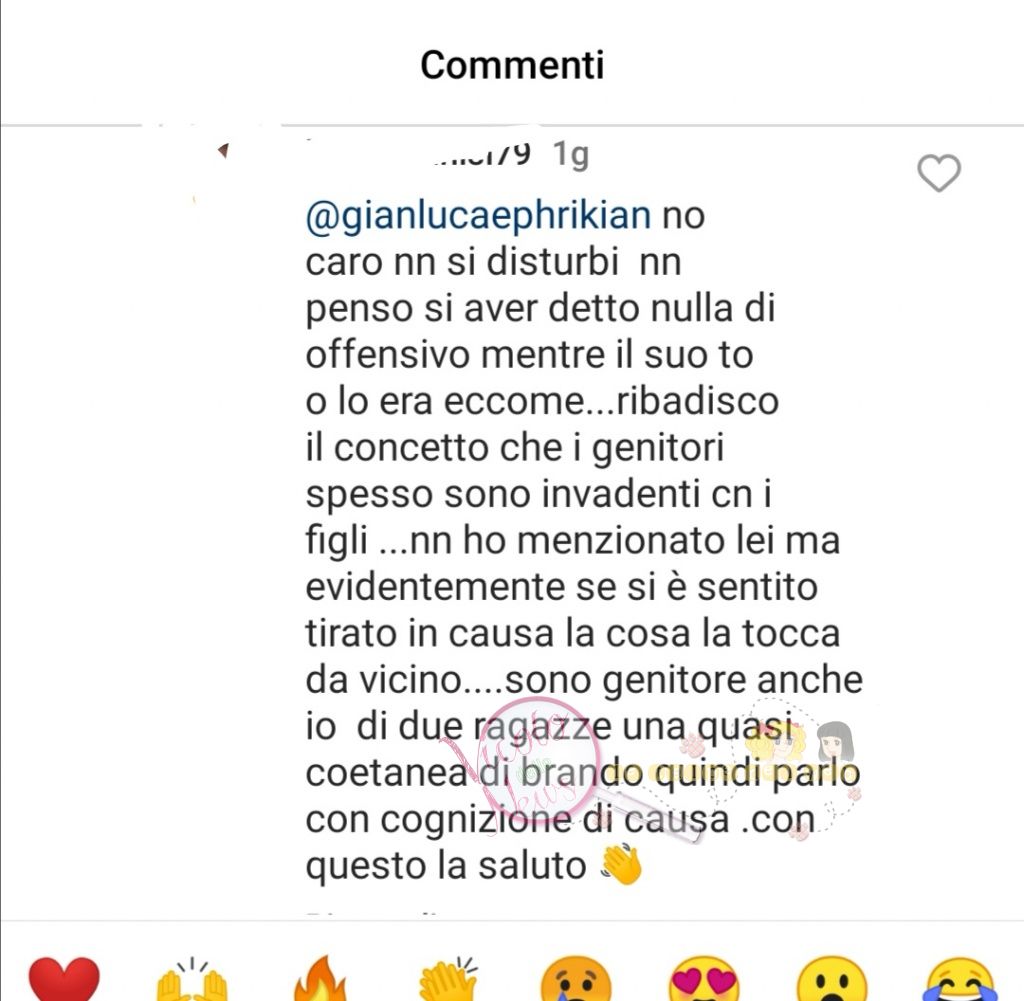
Task: Tap the line 'il concetto che i genitori'
Action: (x=515, y=449)
